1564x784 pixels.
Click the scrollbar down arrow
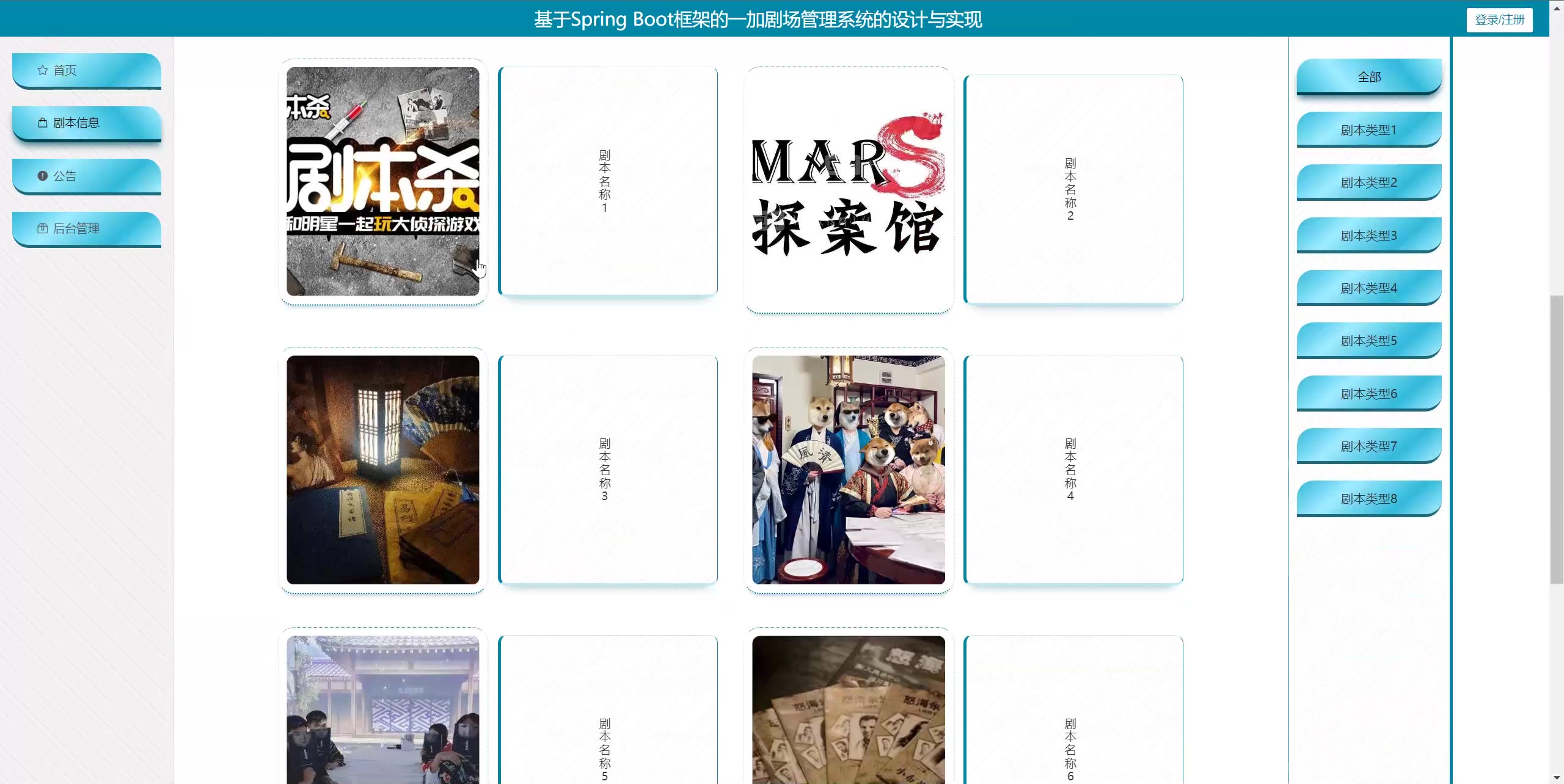1557,778
